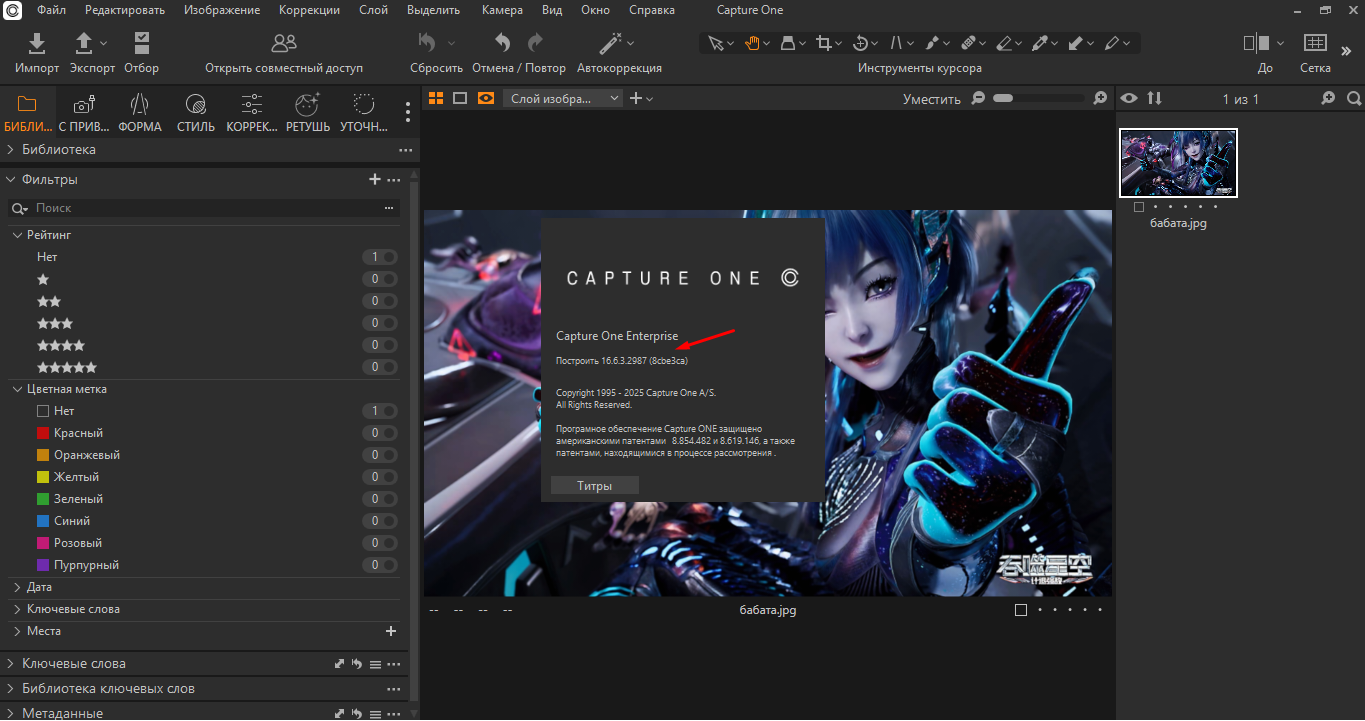This screenshot has width=1365, height=721.
Task: Expand the Места filter group
Action: coord(17,631)
